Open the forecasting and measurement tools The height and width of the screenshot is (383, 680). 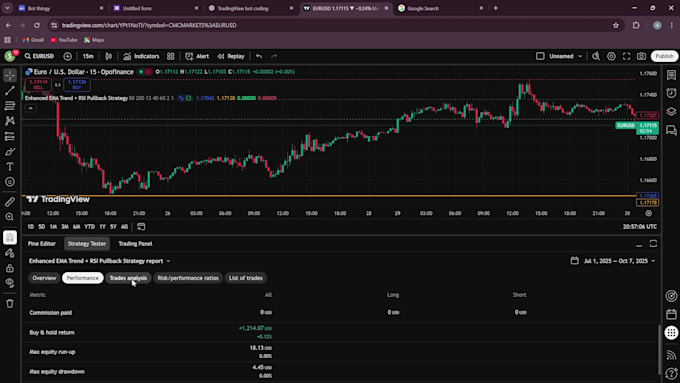pos(10,136)
